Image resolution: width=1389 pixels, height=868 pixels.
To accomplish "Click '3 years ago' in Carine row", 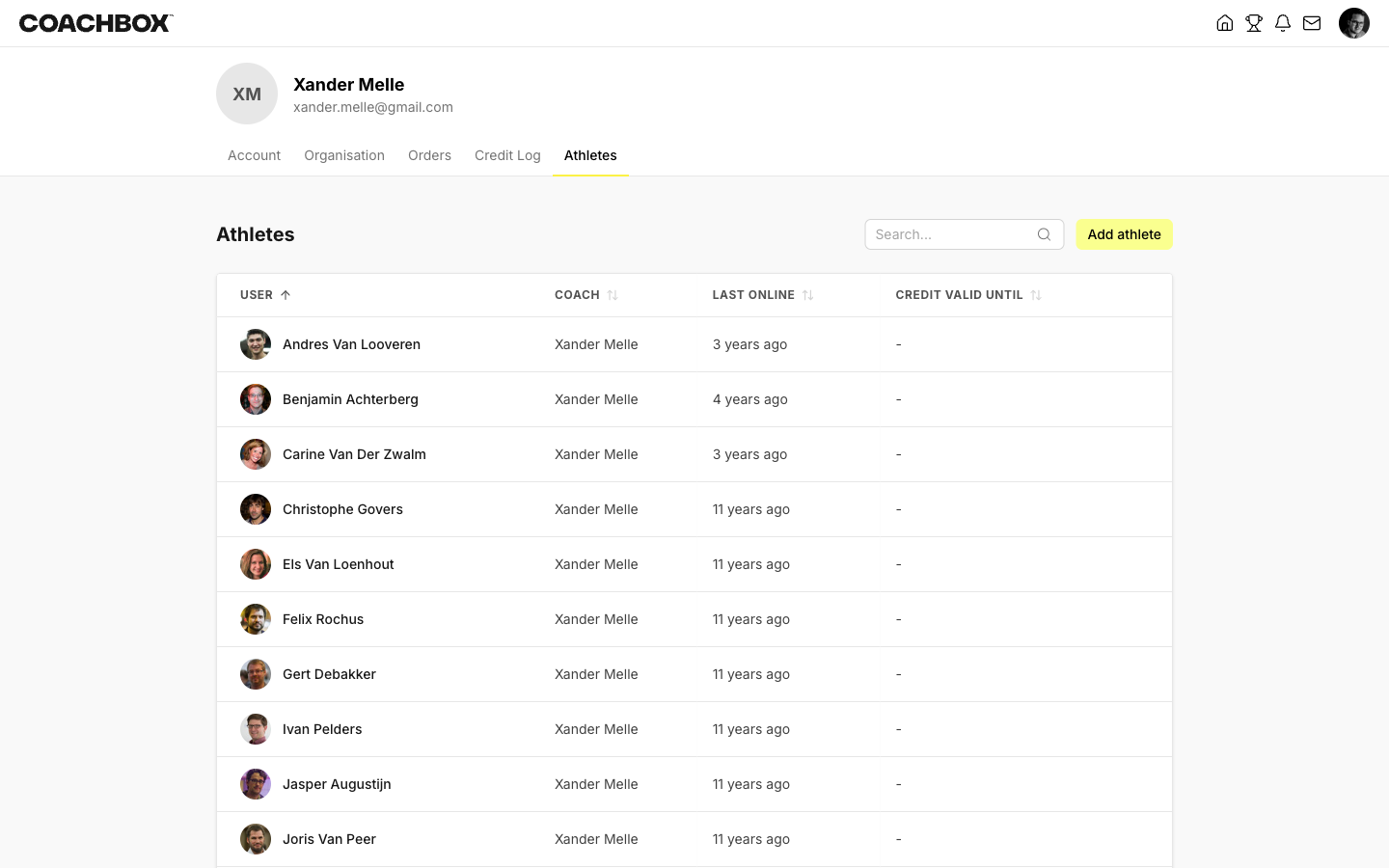I will click(x=749, y=454).
